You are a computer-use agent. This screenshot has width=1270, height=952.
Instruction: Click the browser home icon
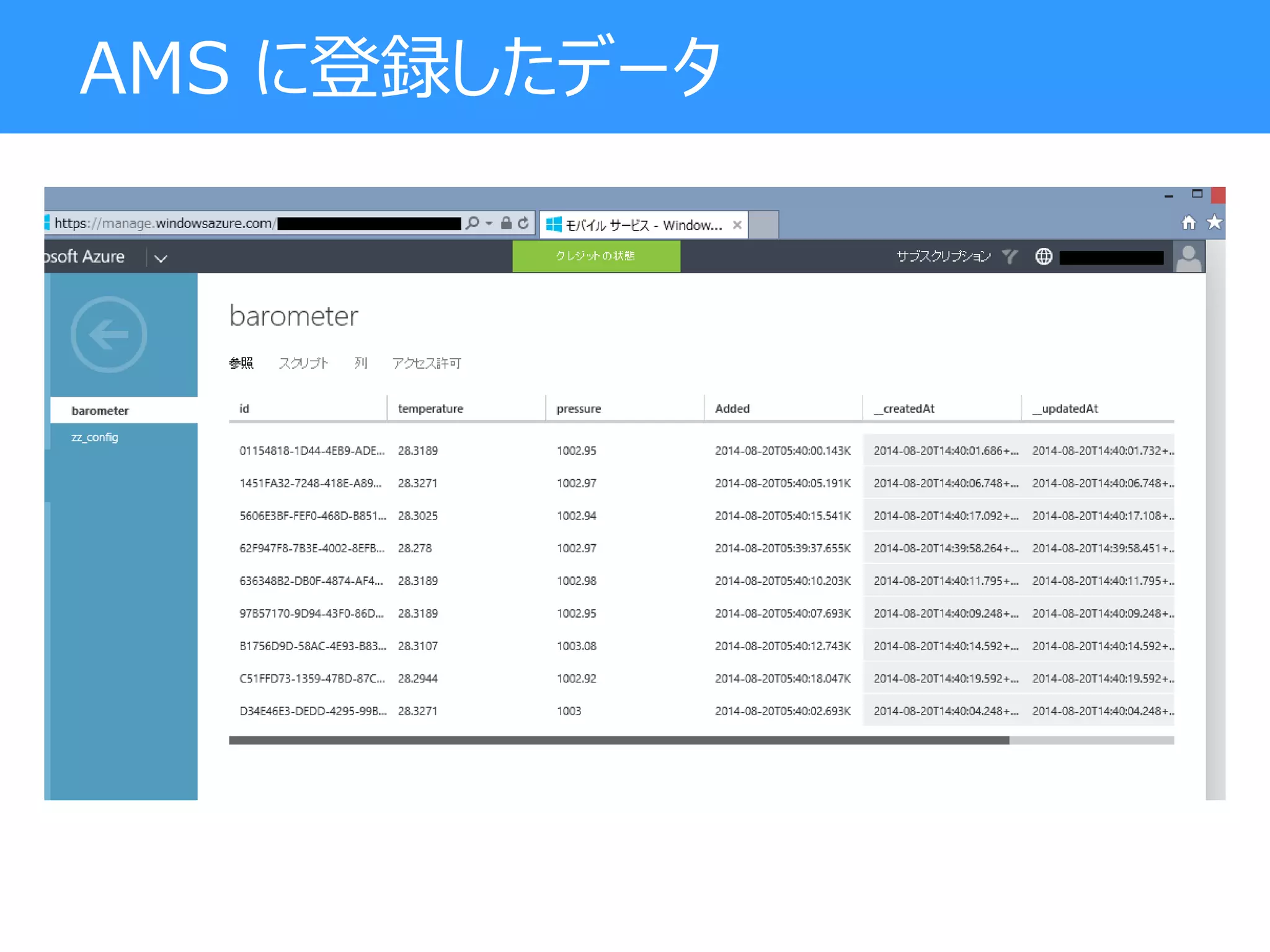(1188, 223)
